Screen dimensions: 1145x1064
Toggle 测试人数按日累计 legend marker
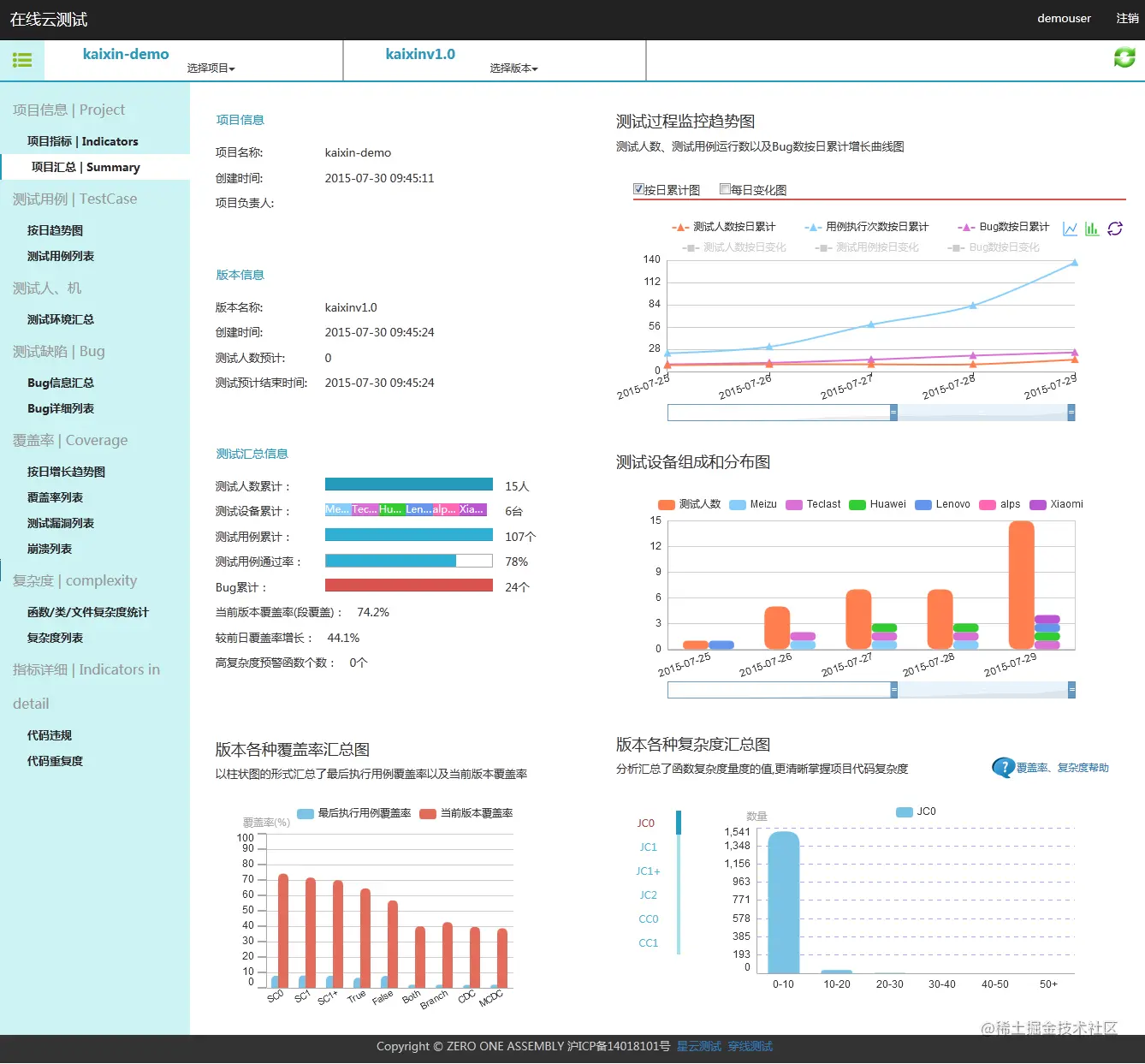tap(680, 227)
